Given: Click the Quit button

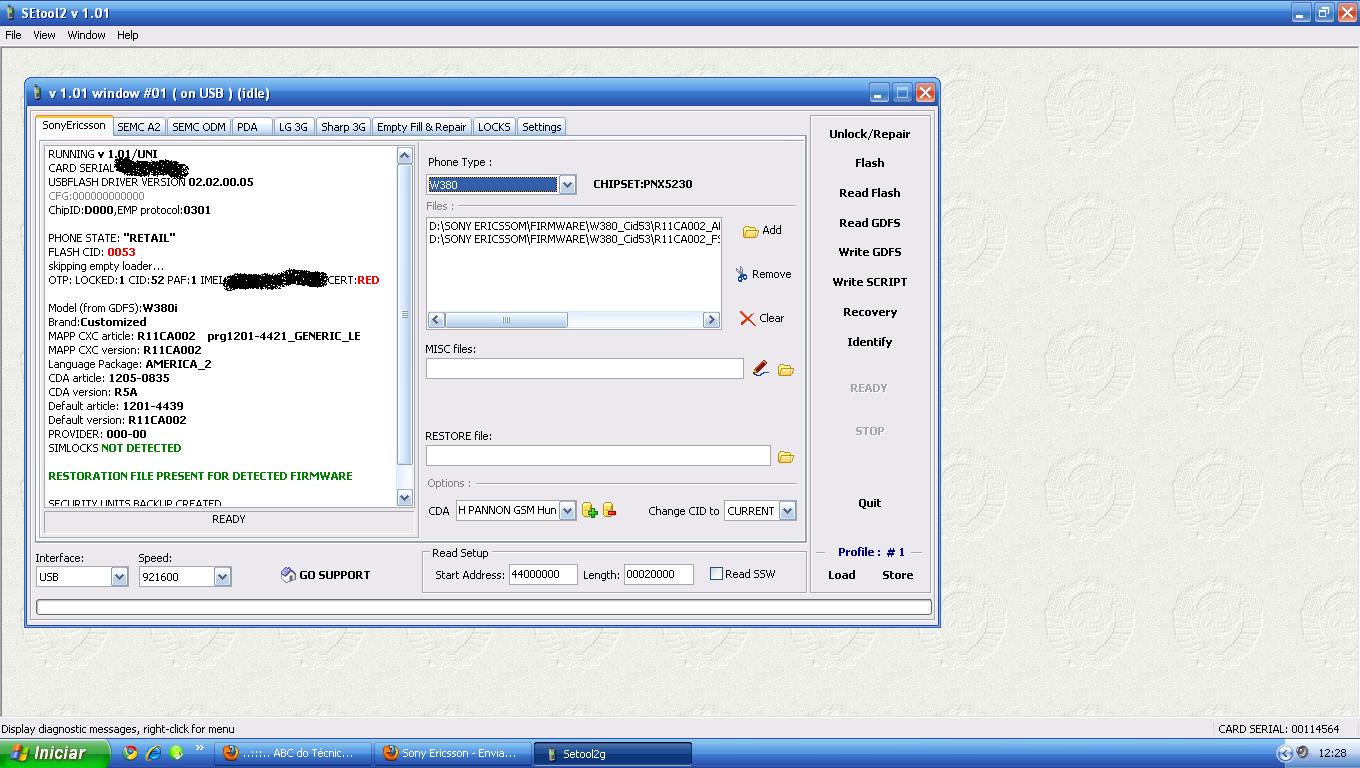Looking at the screenshot, I should [x=869, y=503].
